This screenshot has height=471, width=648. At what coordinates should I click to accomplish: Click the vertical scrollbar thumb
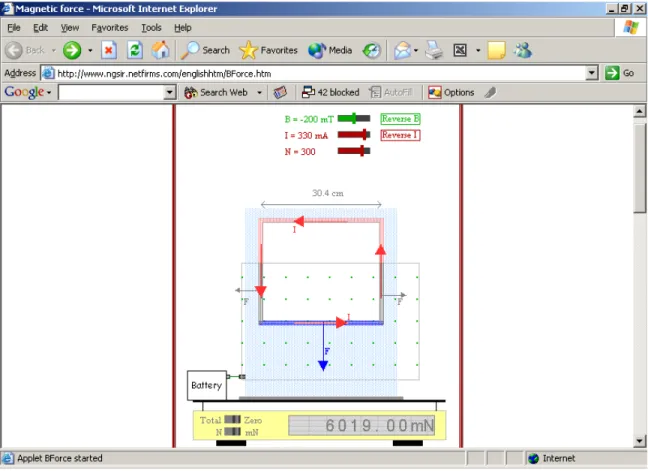(639, 169)
